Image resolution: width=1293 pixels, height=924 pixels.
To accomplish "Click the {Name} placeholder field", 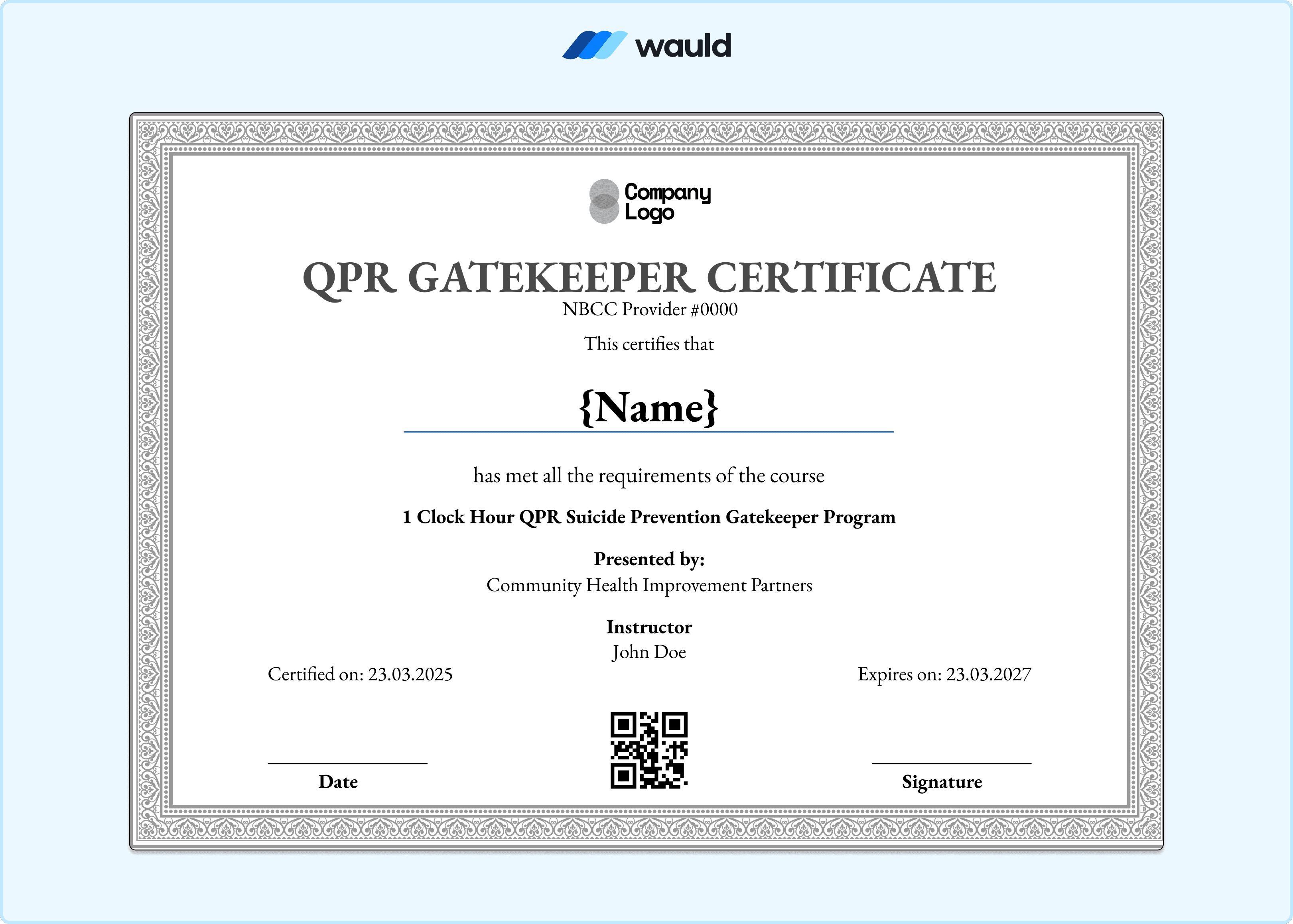I will point(649,408).
